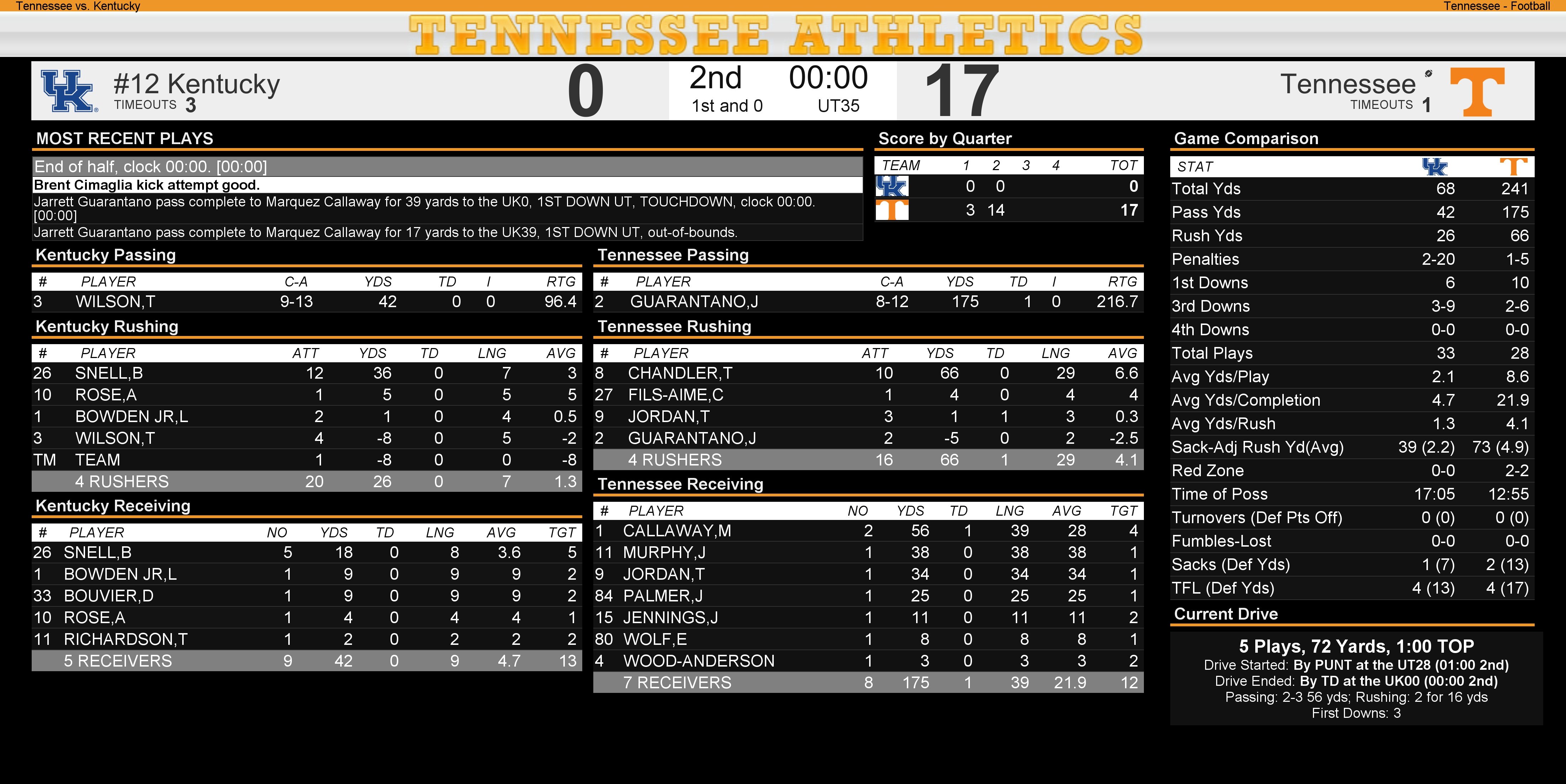
Task: Click the Time of Poss stat row
Action: (x=1351, y=494)
